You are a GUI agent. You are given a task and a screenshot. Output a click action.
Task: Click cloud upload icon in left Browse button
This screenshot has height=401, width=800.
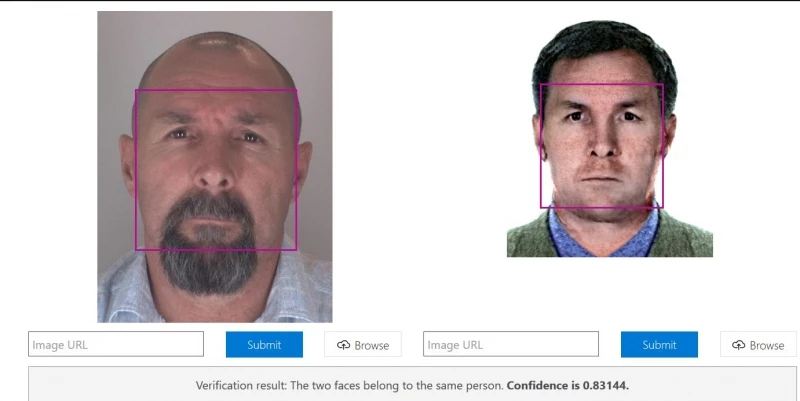(343, 345)
